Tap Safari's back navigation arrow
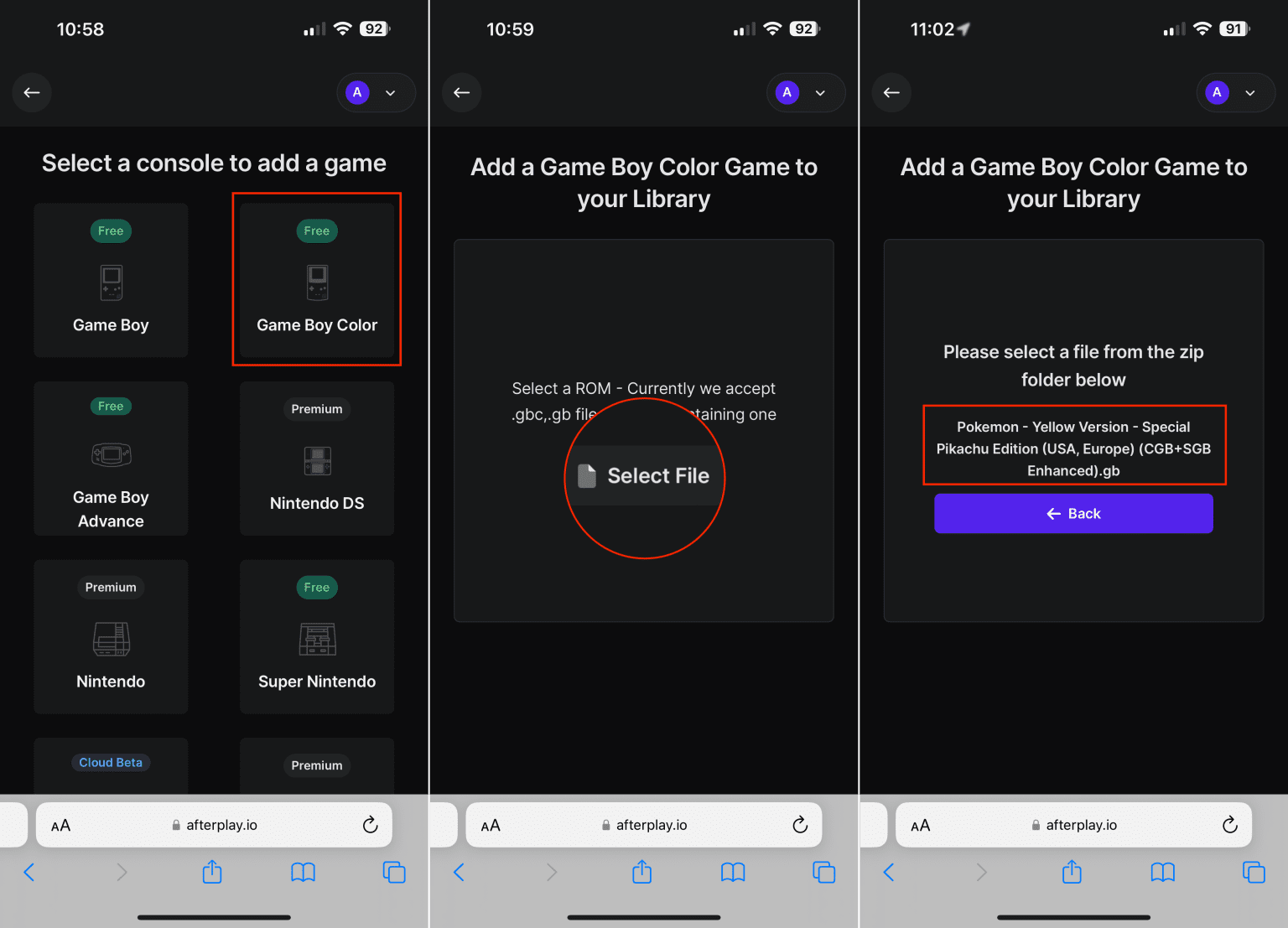 coord(29,872)
